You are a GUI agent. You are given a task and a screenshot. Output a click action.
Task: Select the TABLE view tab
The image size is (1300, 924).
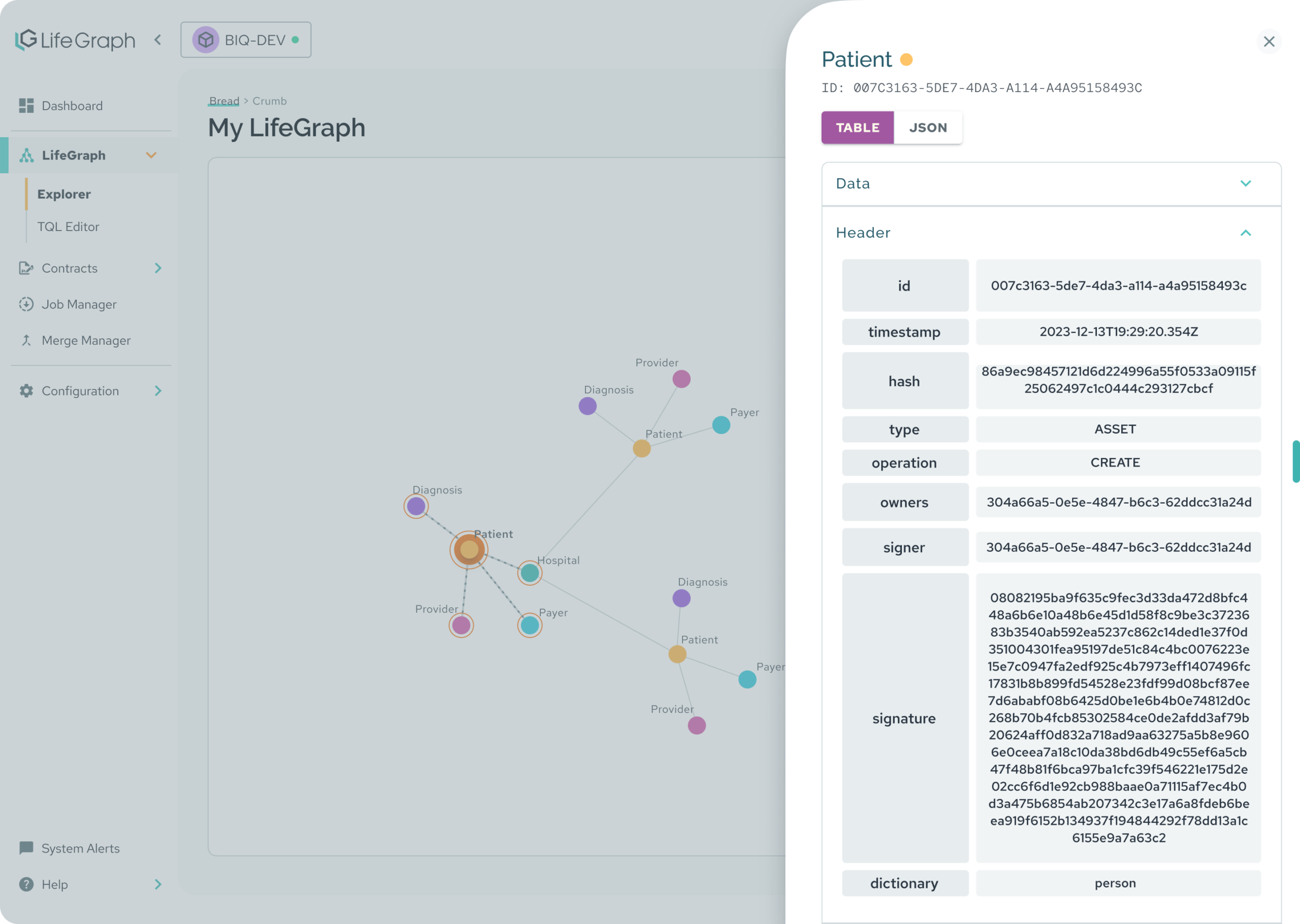(857, 127)
